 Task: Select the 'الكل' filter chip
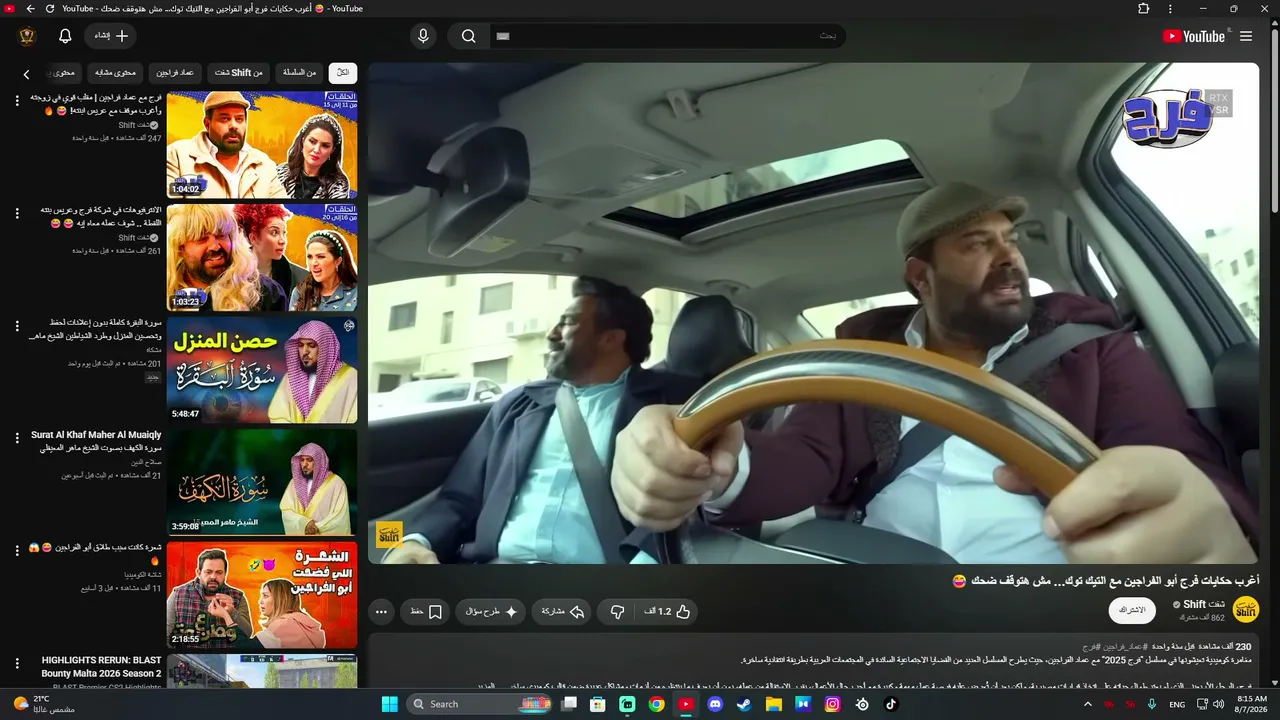coord(343,73)
